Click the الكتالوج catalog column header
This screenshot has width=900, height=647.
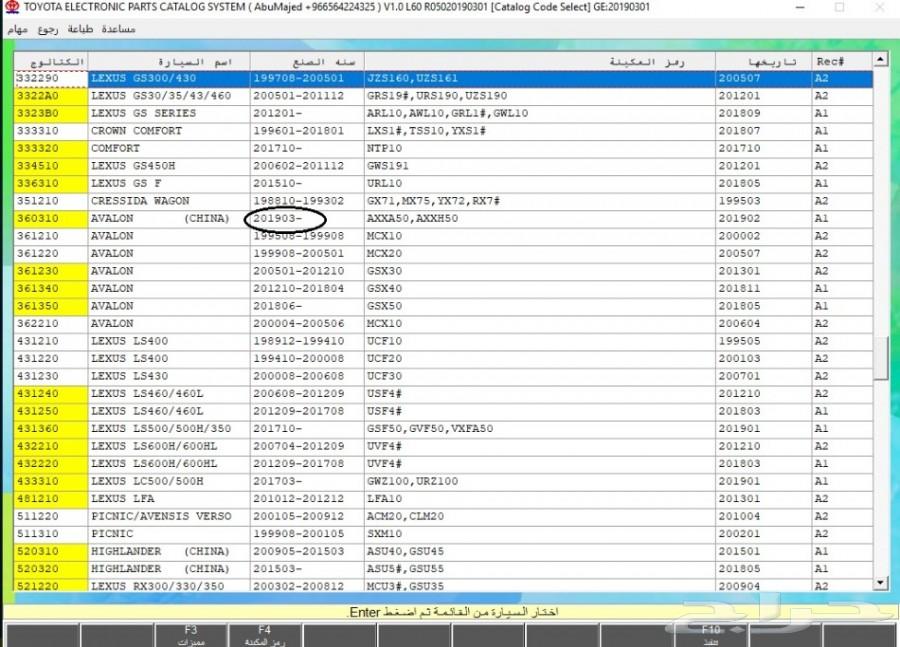51,61
